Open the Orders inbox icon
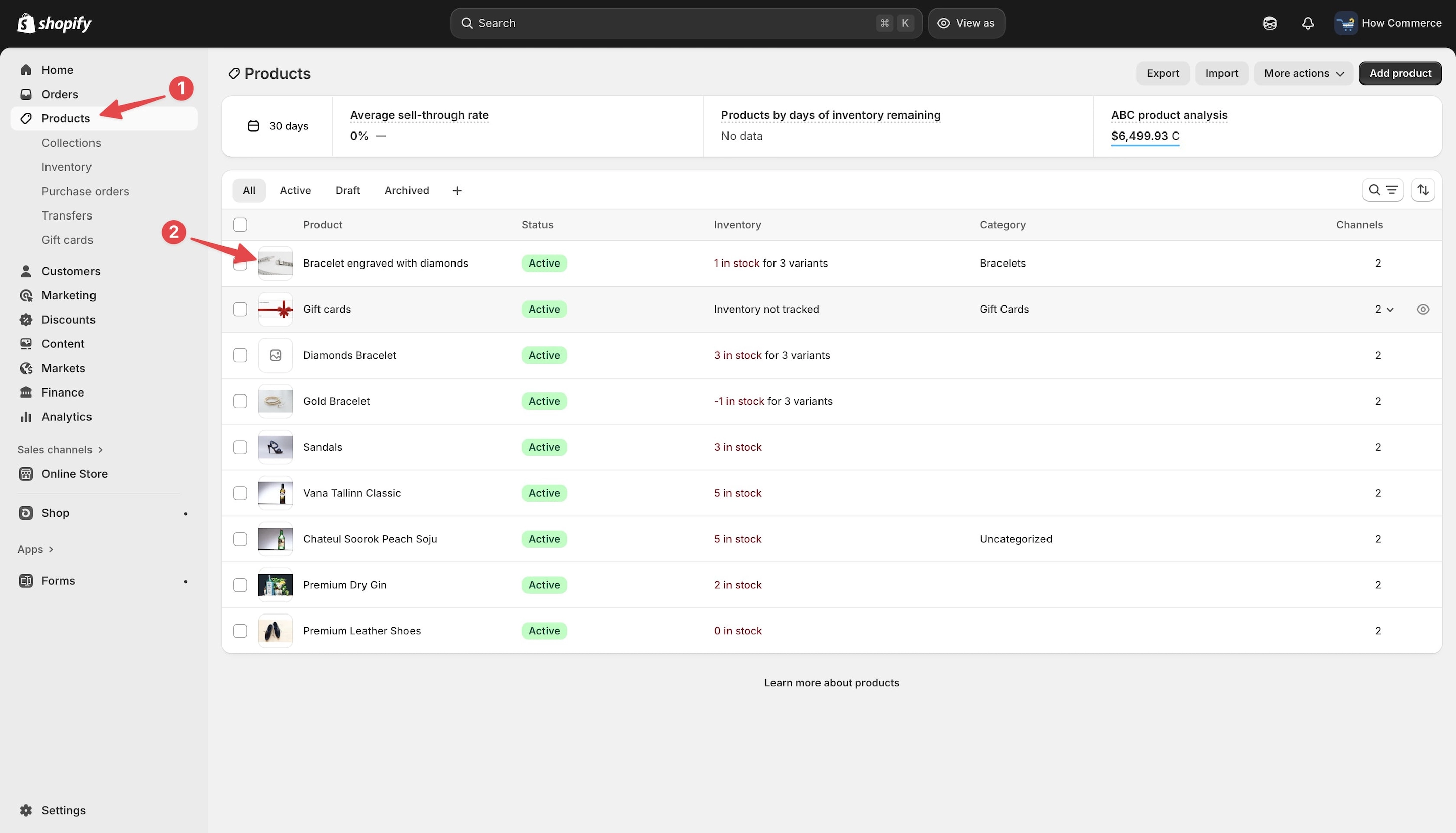 tap(26, 94)
